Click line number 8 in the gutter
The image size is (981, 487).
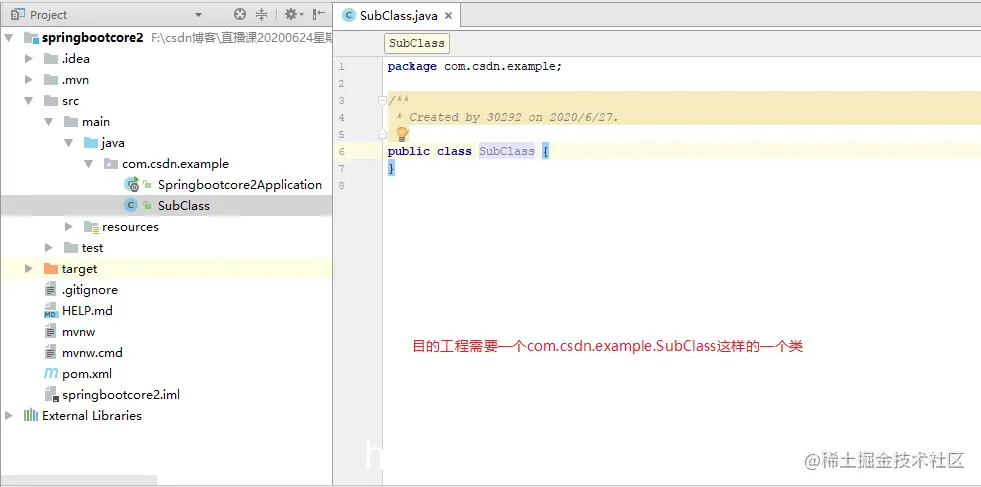click(x=341, y=185)
